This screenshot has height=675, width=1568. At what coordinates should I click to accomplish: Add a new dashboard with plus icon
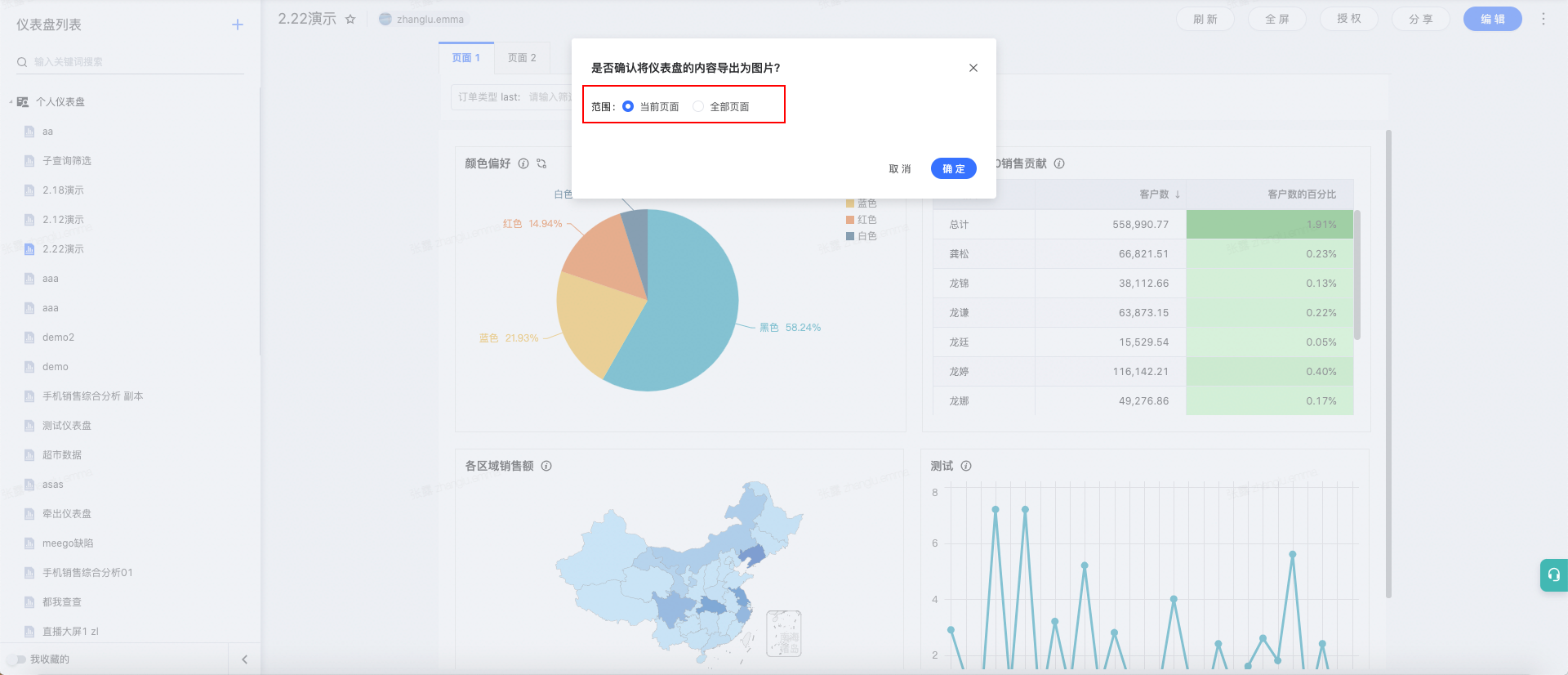[x=238, y=25]
